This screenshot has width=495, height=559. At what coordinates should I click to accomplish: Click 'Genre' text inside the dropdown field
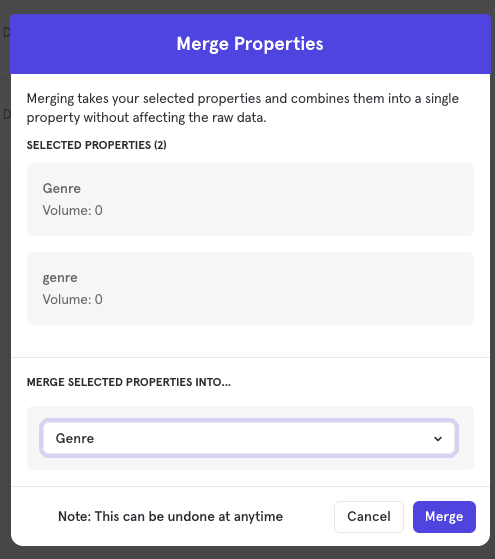point(75,438)
